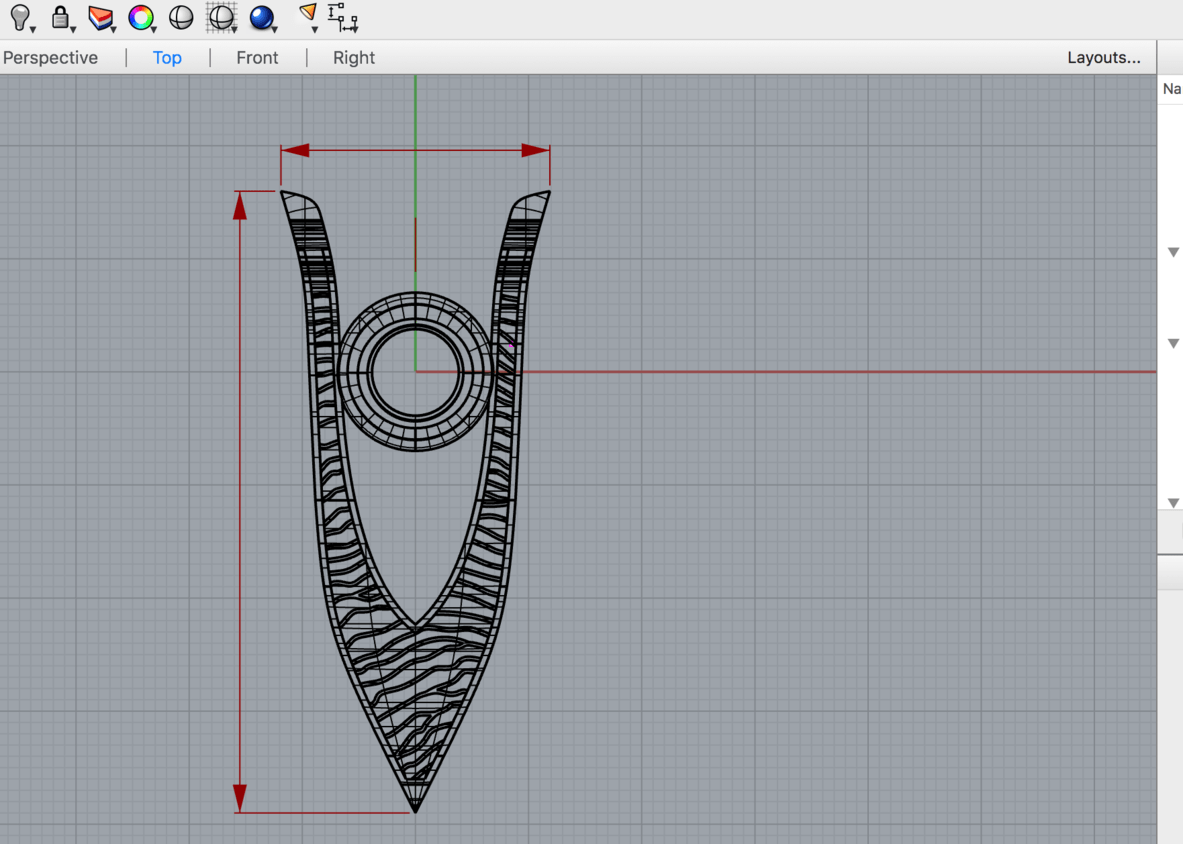Image resolution: width=1183 pixels, height=844 pixels.
Task: Select the dimension tool icon
Action: [342, 17]
